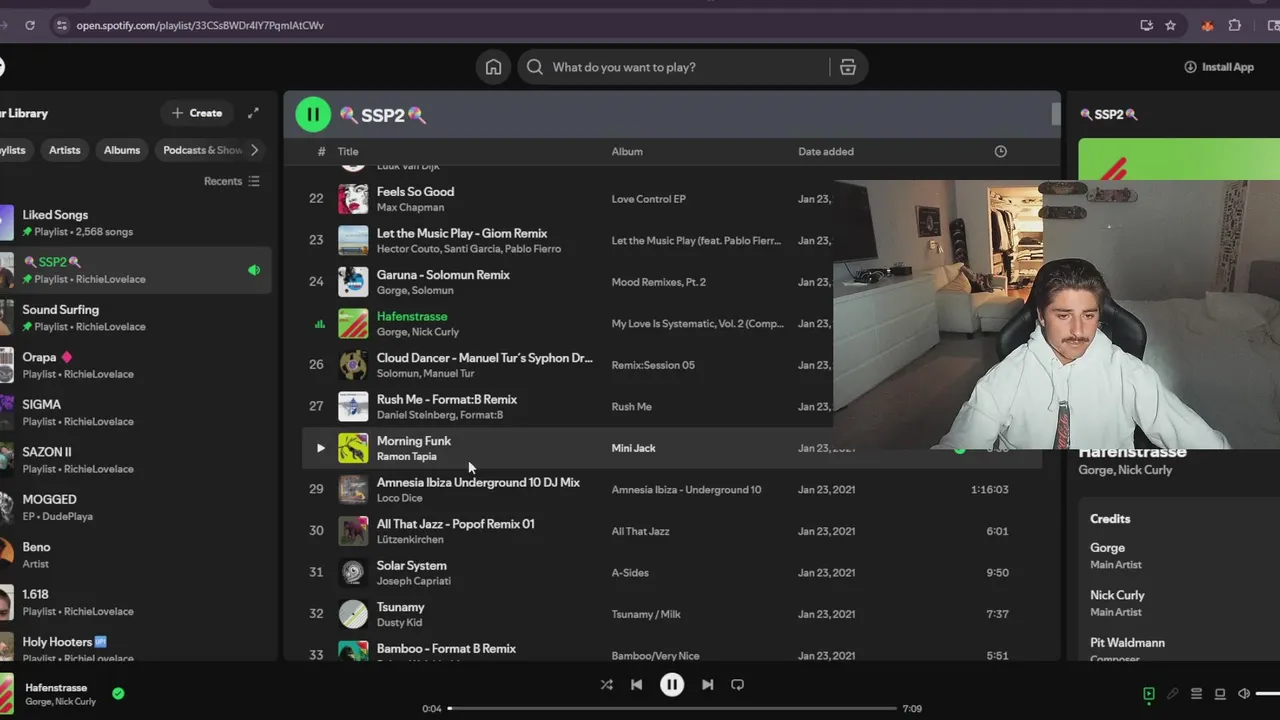Pause playback in the bottom player
Viewport: 1280px width, 720px height.
pos(672,685)
